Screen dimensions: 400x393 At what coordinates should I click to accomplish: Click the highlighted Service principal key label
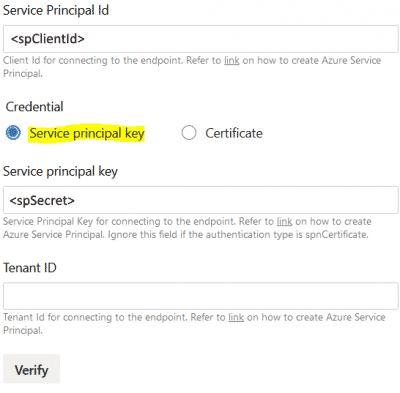click(x=87, y=133)
